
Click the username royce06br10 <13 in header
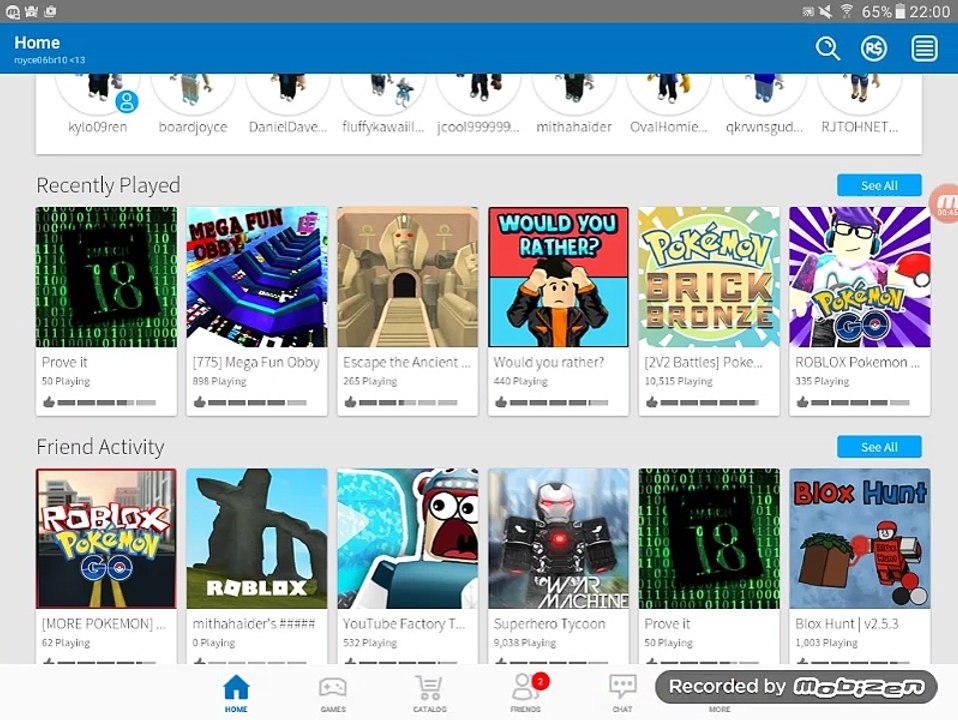tap(49, 60)
